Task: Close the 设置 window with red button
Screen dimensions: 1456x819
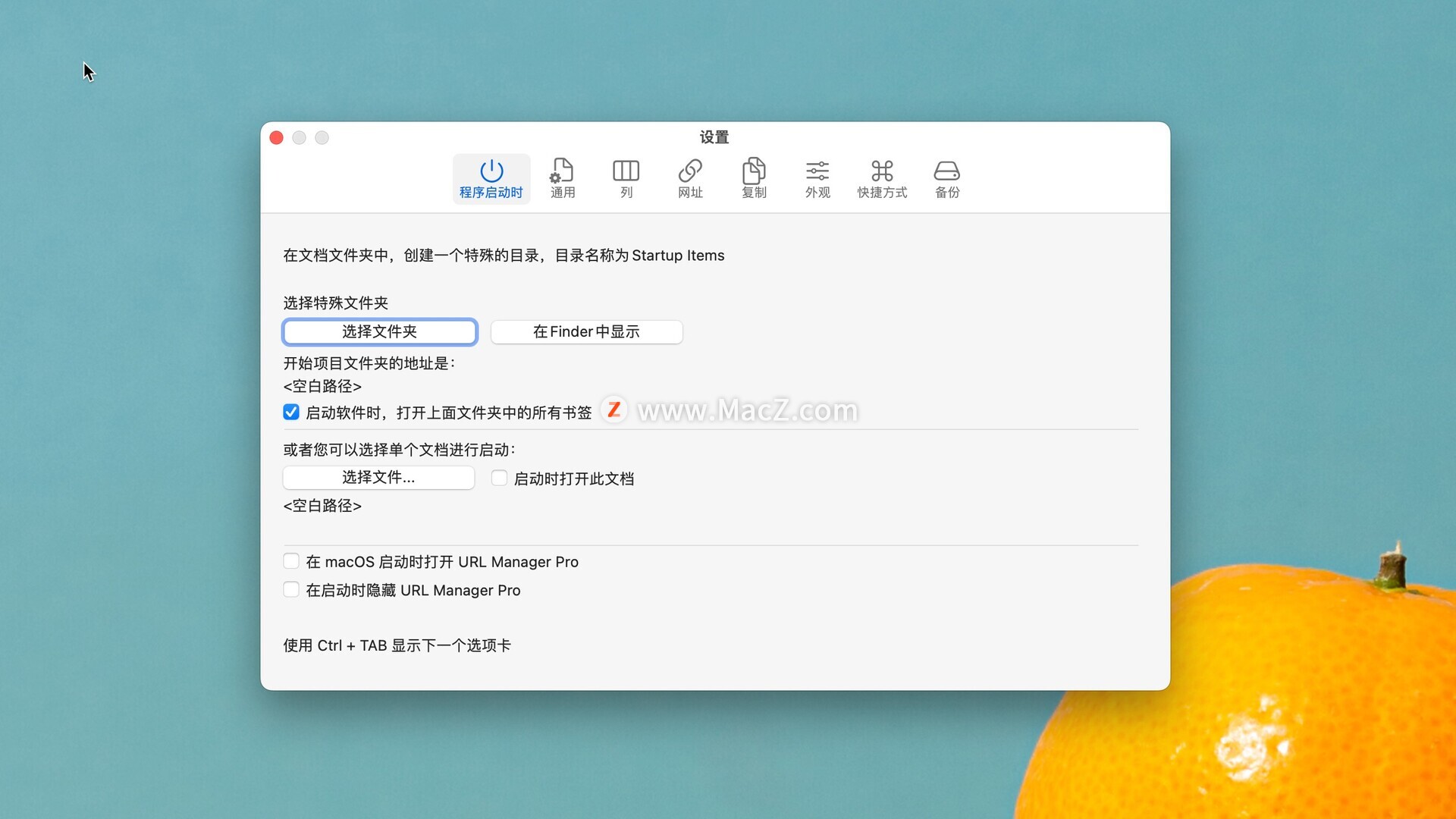Action: (277, 137)
